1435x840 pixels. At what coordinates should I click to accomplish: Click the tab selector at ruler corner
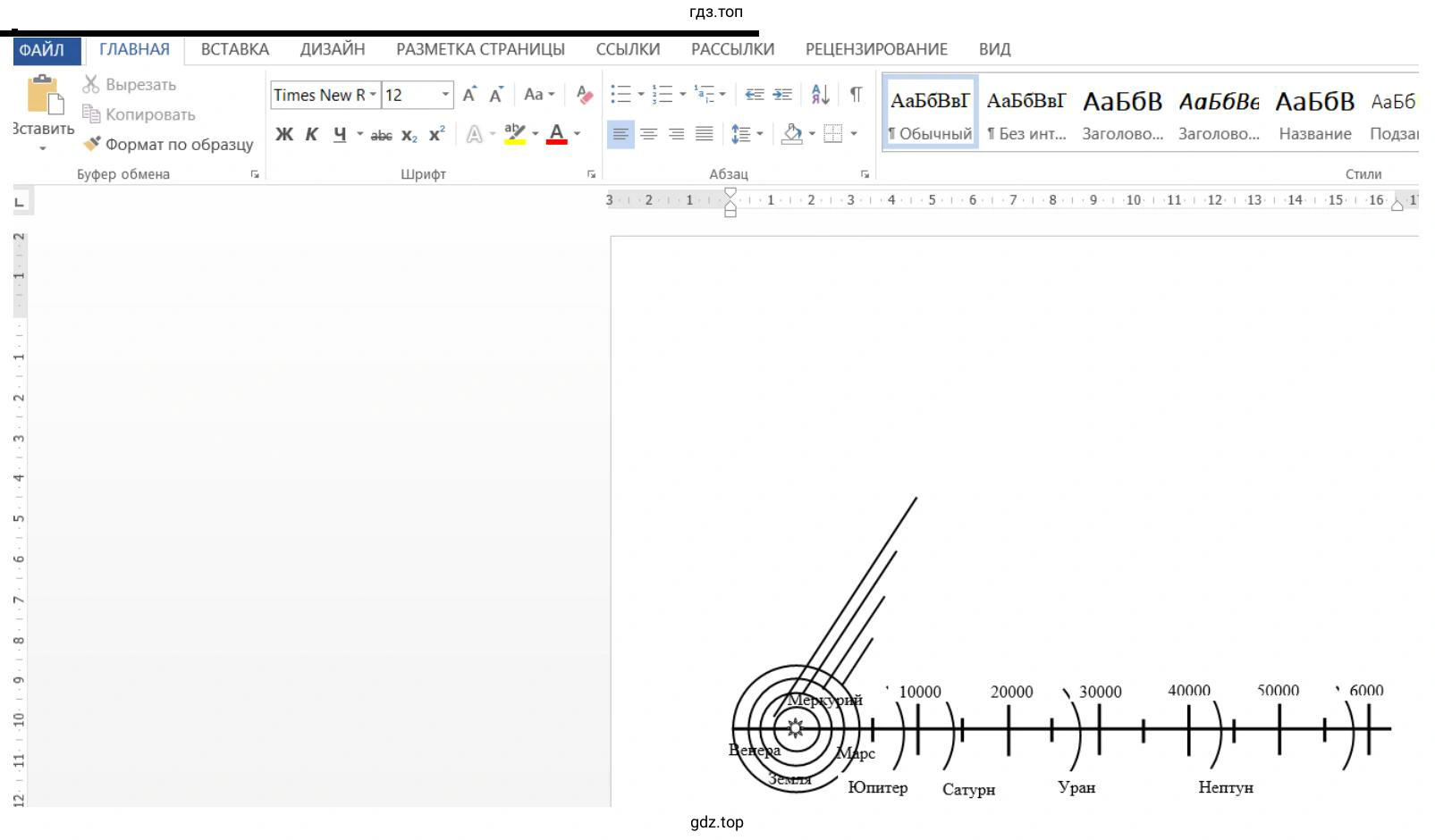[x=20, y=202]
